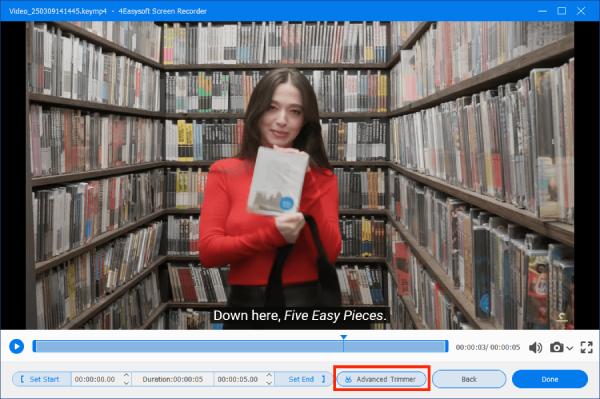Image resolution: width=600 pixels, height=399 pixels.
Task: Decrease start time with down stepper arrow
Action: (x=127, y=382)
